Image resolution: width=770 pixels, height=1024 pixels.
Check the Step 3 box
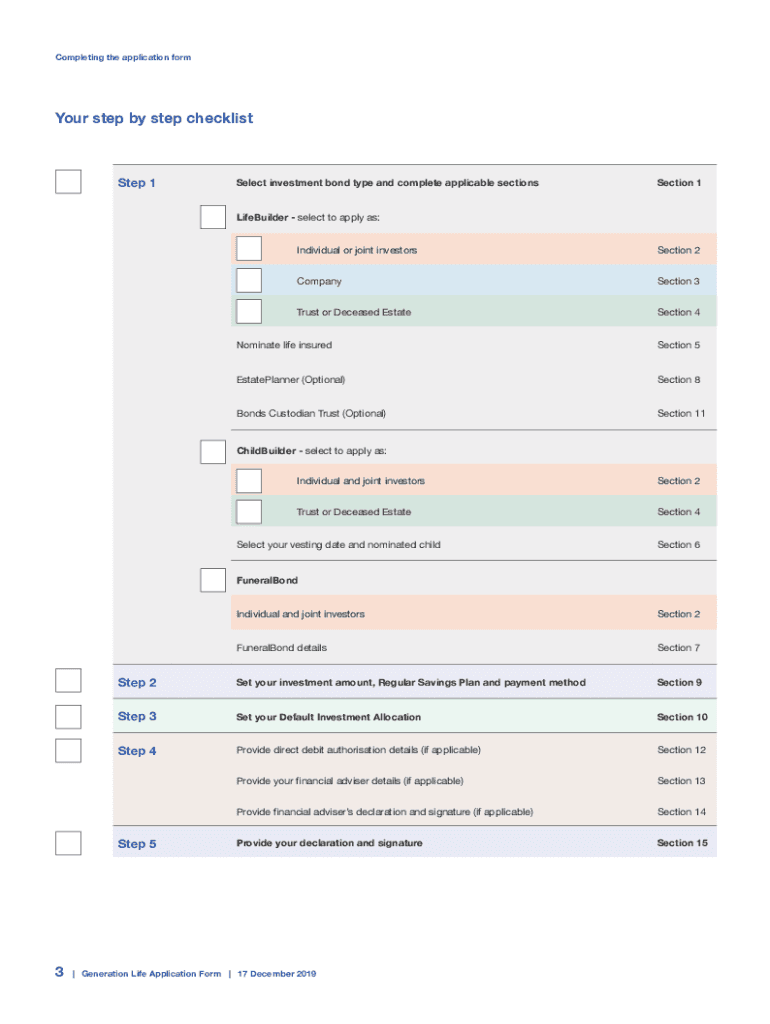[68, 716]
